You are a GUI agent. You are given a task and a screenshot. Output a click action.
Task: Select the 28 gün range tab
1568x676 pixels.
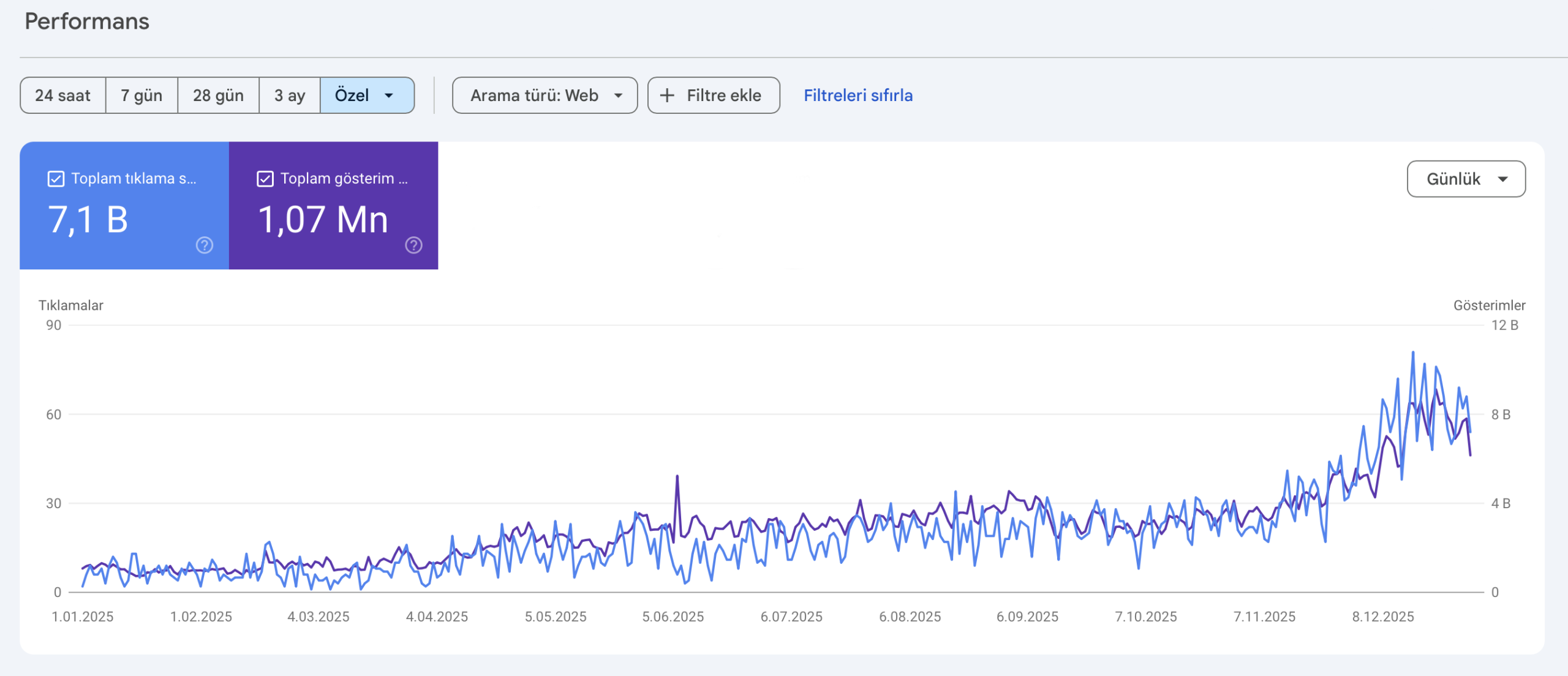coord(218,96)
